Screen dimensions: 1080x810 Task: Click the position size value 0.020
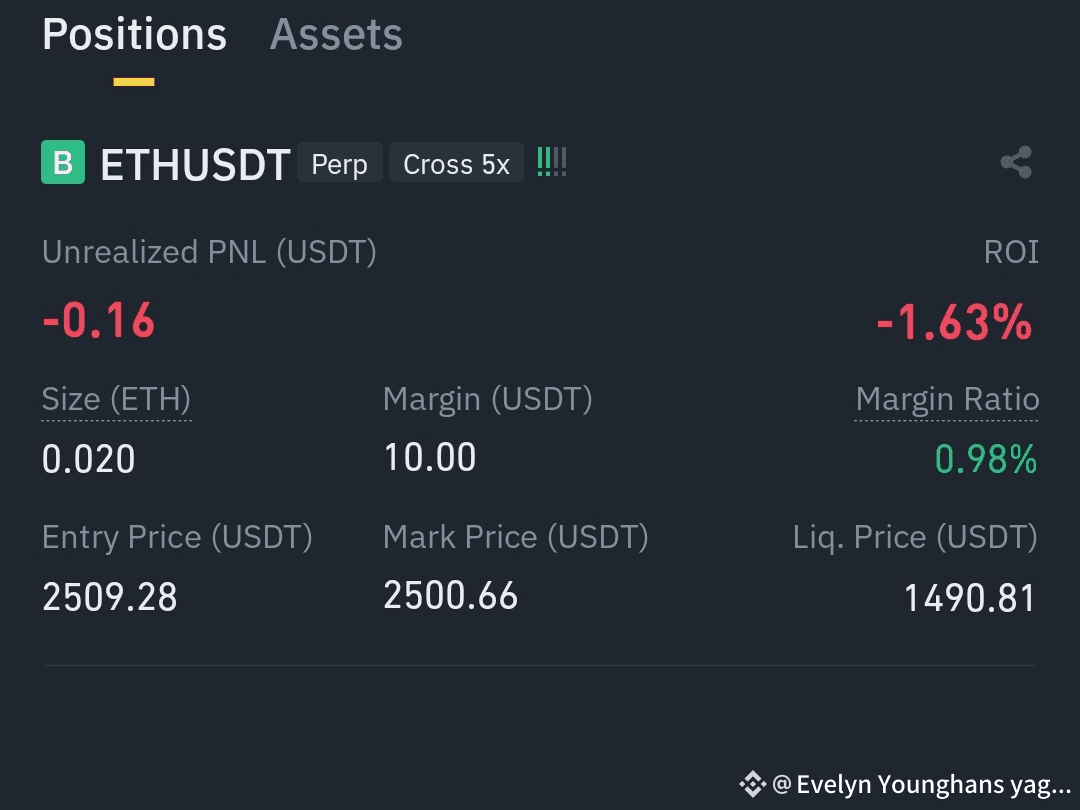point(88,459)
